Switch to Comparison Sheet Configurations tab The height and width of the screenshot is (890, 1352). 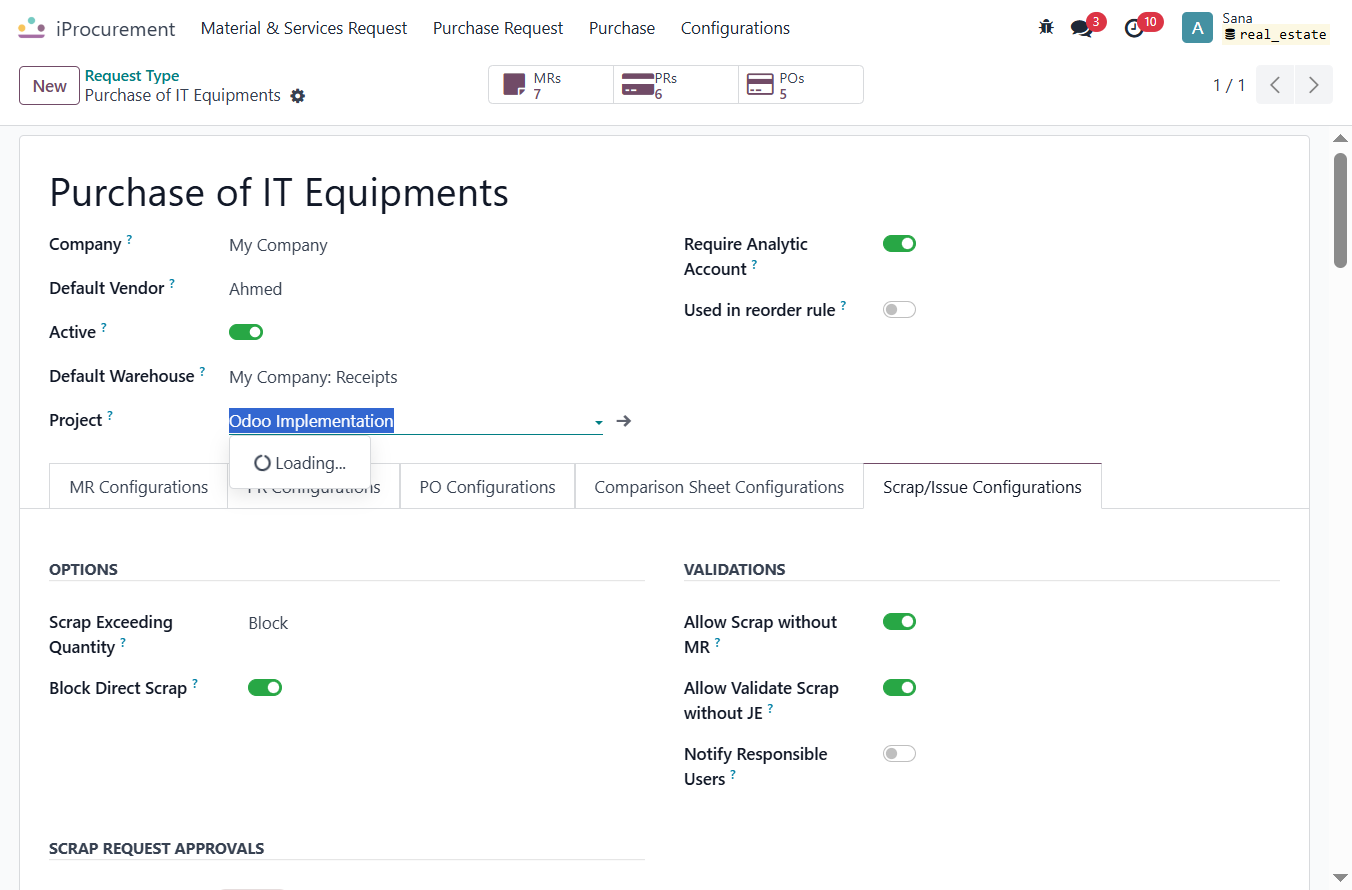click(719, 487)
